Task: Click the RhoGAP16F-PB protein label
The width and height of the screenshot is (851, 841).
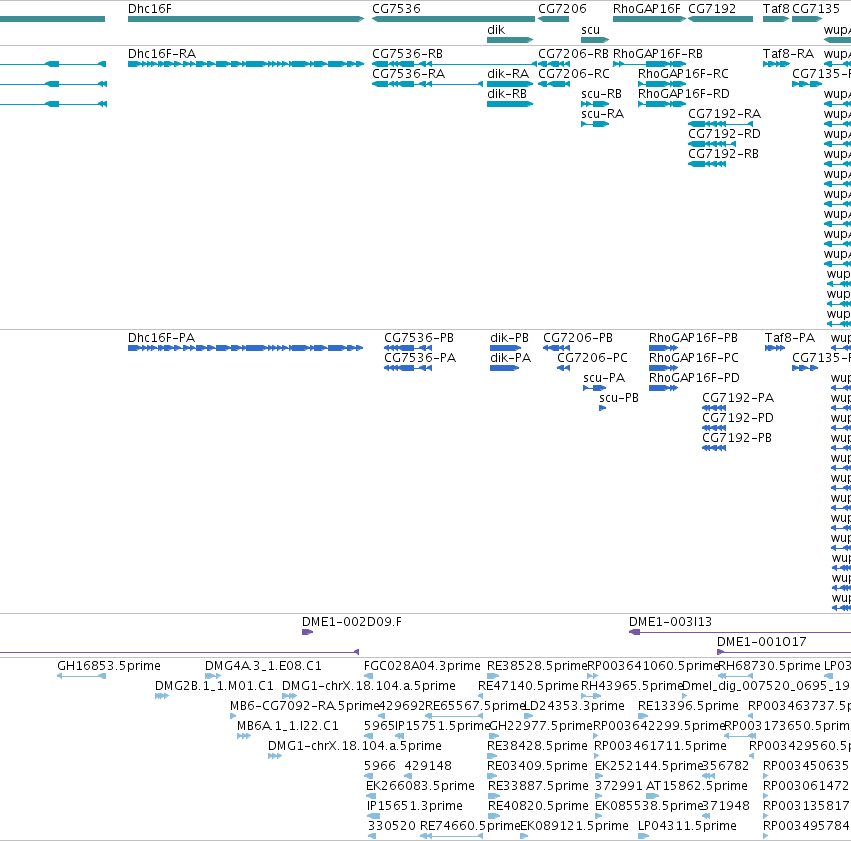Action: (693, 338)
